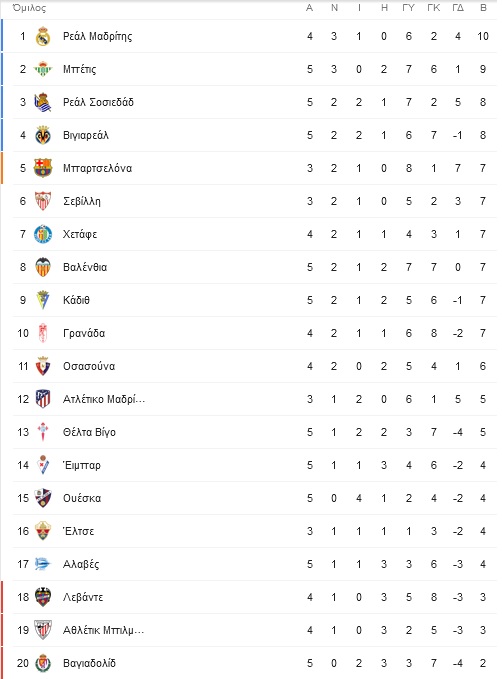Image resolution: width=502 pixels, height=679 pixels.
Task: Click the Villarreal yellow crest
Action: click(x=43, y=135)
